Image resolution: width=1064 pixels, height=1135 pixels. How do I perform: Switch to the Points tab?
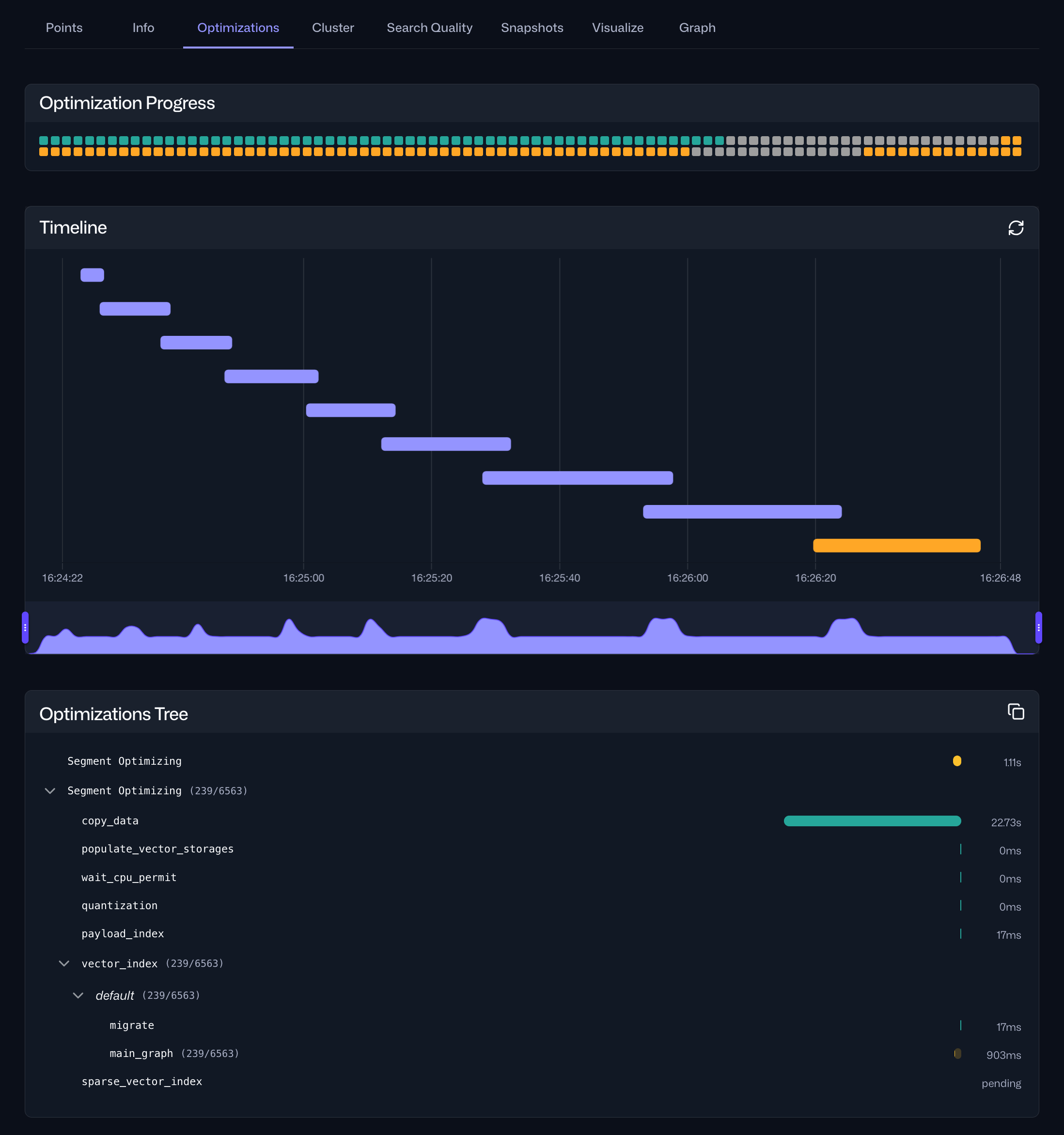click(x=64, y=28)
